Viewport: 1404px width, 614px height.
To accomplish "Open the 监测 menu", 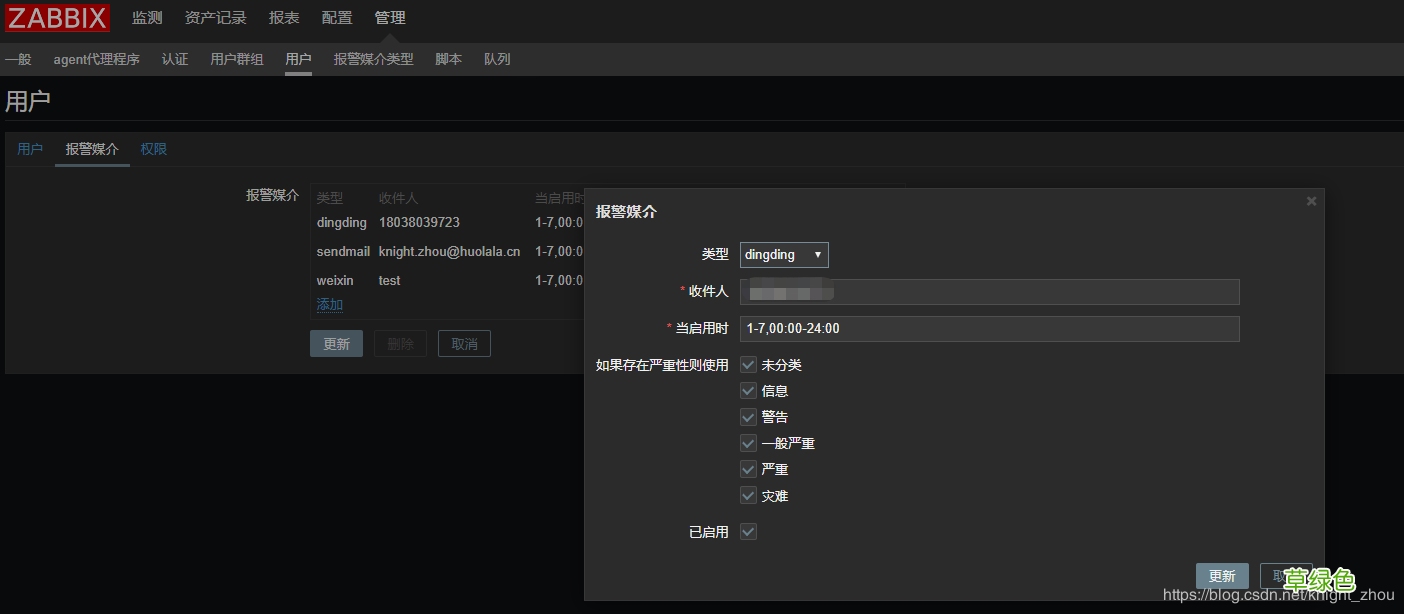I will tap(146, 17).
